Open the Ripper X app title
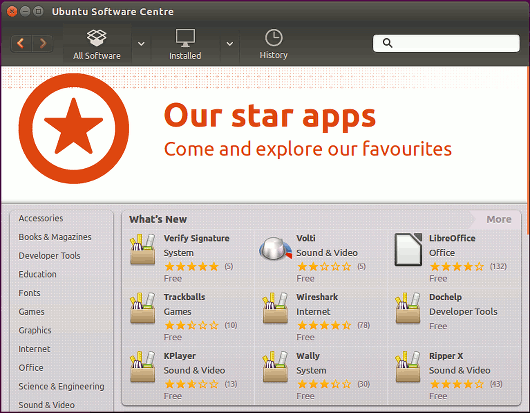Viewport: 530px width, 413px height. tap(446, 356)
